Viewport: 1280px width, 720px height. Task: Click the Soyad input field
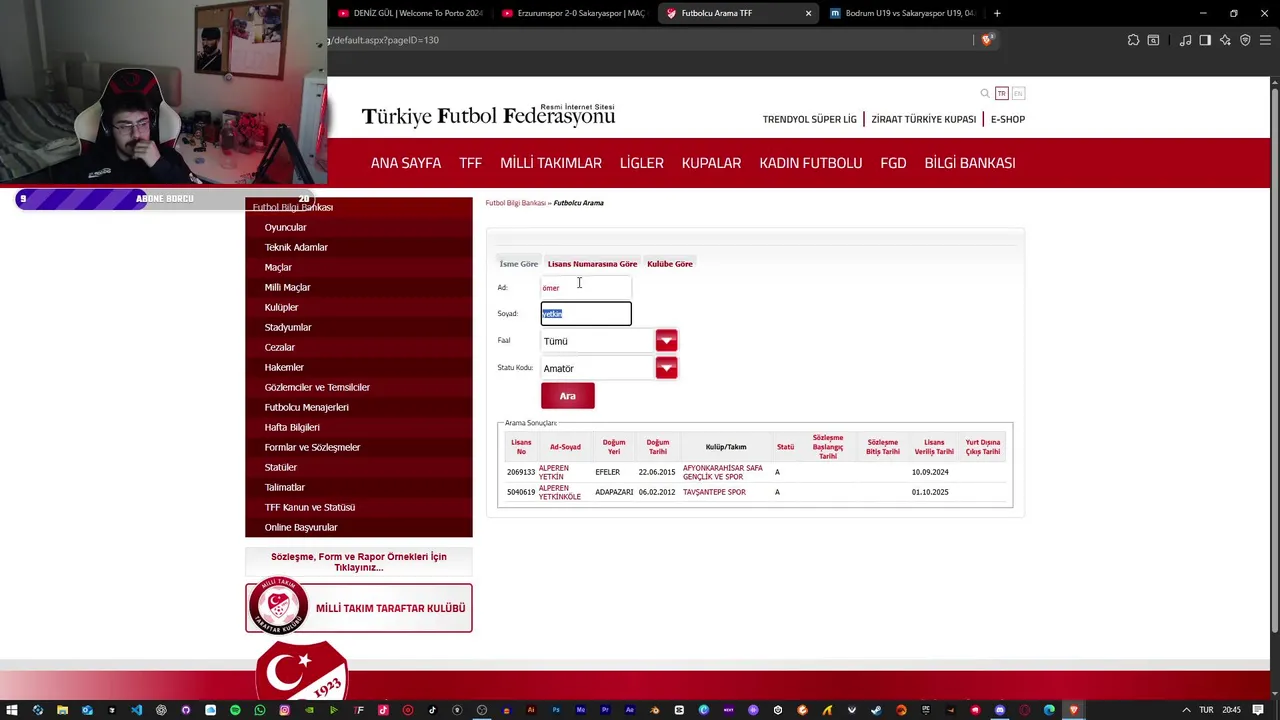pyautogui.click(x=586, y=314)
